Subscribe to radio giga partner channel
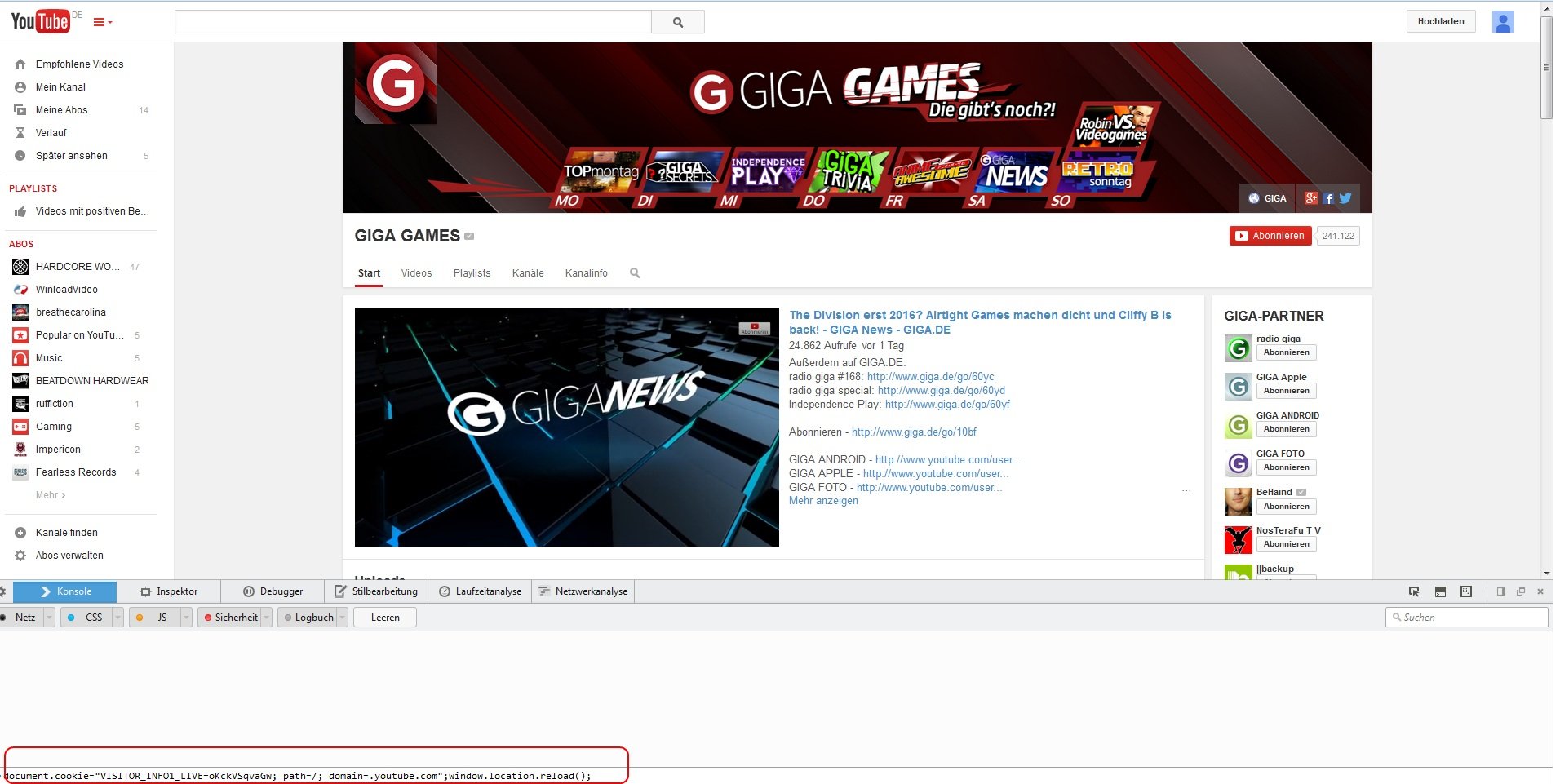Image resolution: width=1560 pixels, height=784 pixels. pos(1286,352)
